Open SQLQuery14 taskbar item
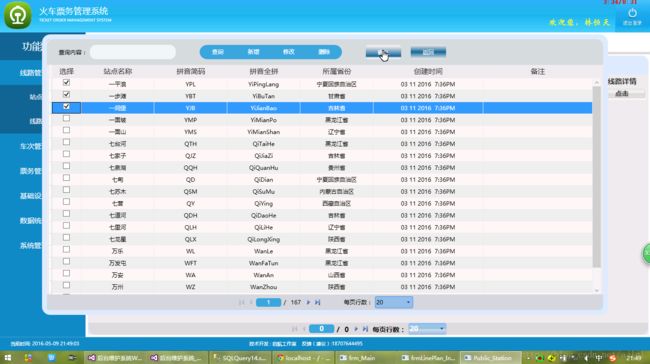This screenshot has height=364, width=650. (240, 357)
